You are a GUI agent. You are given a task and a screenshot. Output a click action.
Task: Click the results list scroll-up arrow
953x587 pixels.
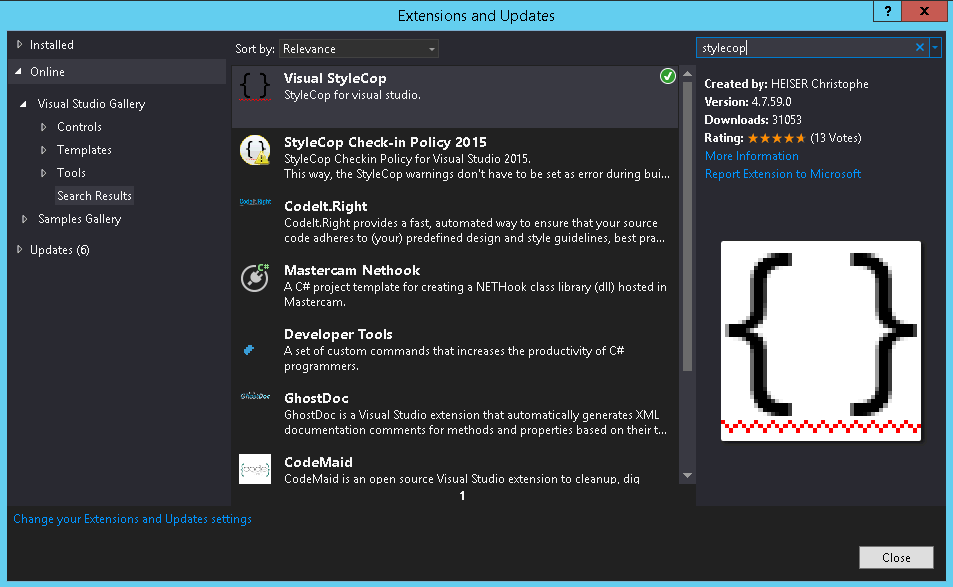(687, 74)
